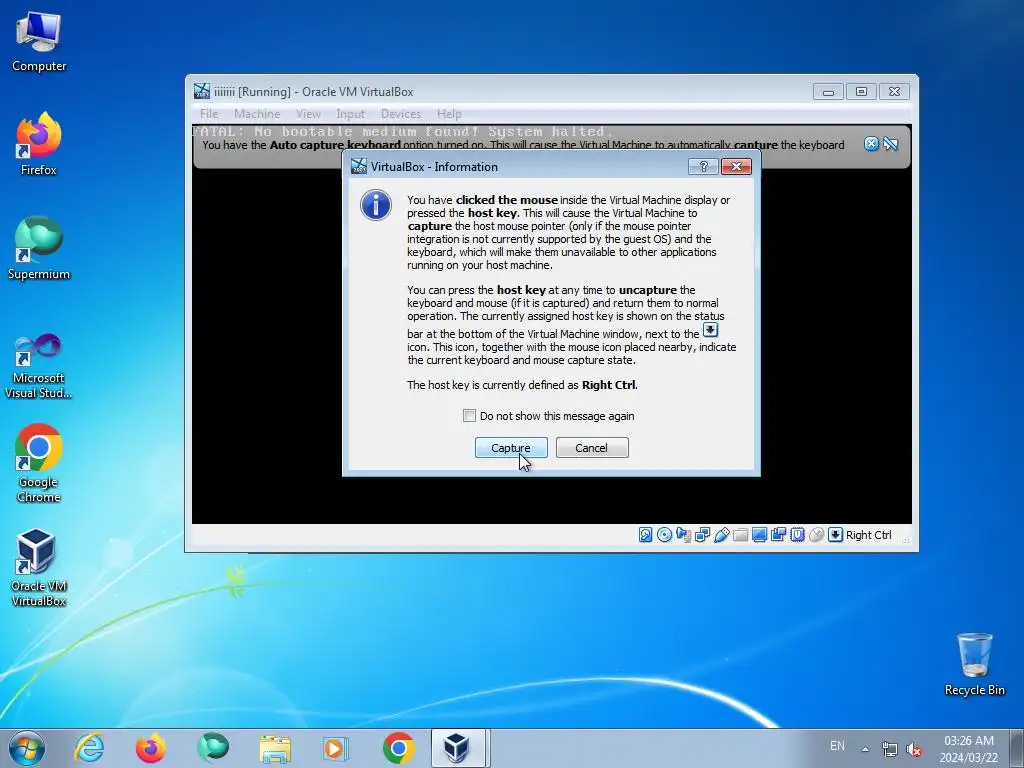Image resolution: width=1024 pixels, height=768 pixels.
Task: Maximize the VirtualBox VM window
Action: tap(861, 92)
